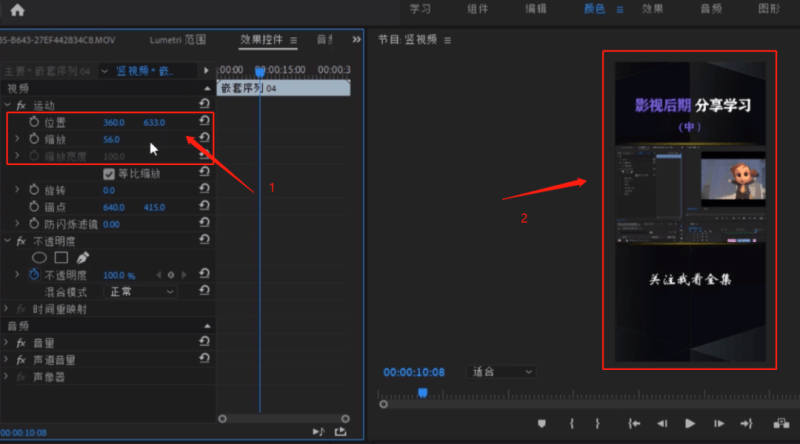Viewport: 800px width, 444px height.
Task: Go to previous 不透明度 keyframe
Action: (159, 275)
